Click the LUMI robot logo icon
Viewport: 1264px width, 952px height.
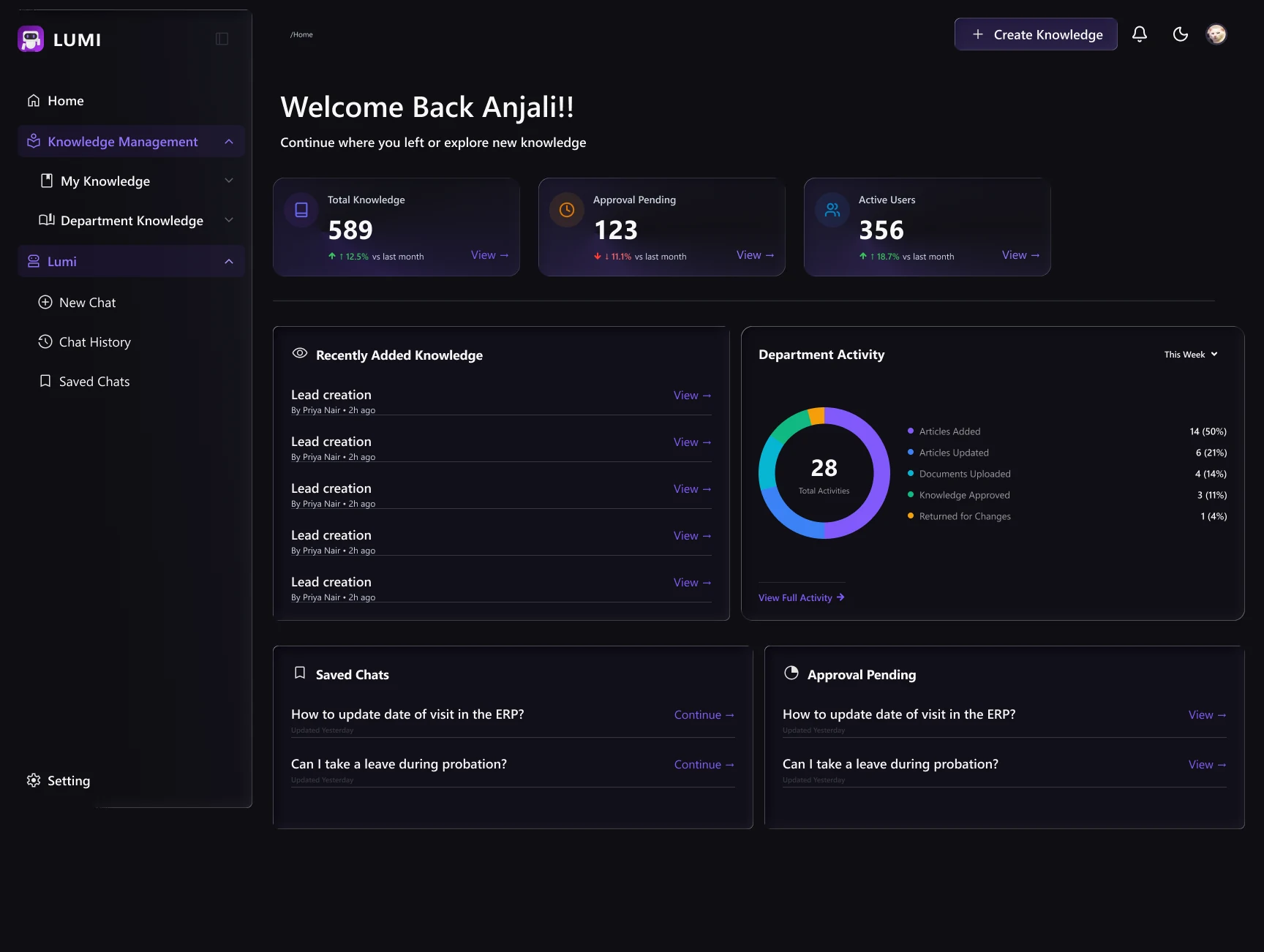click(31, 39)
